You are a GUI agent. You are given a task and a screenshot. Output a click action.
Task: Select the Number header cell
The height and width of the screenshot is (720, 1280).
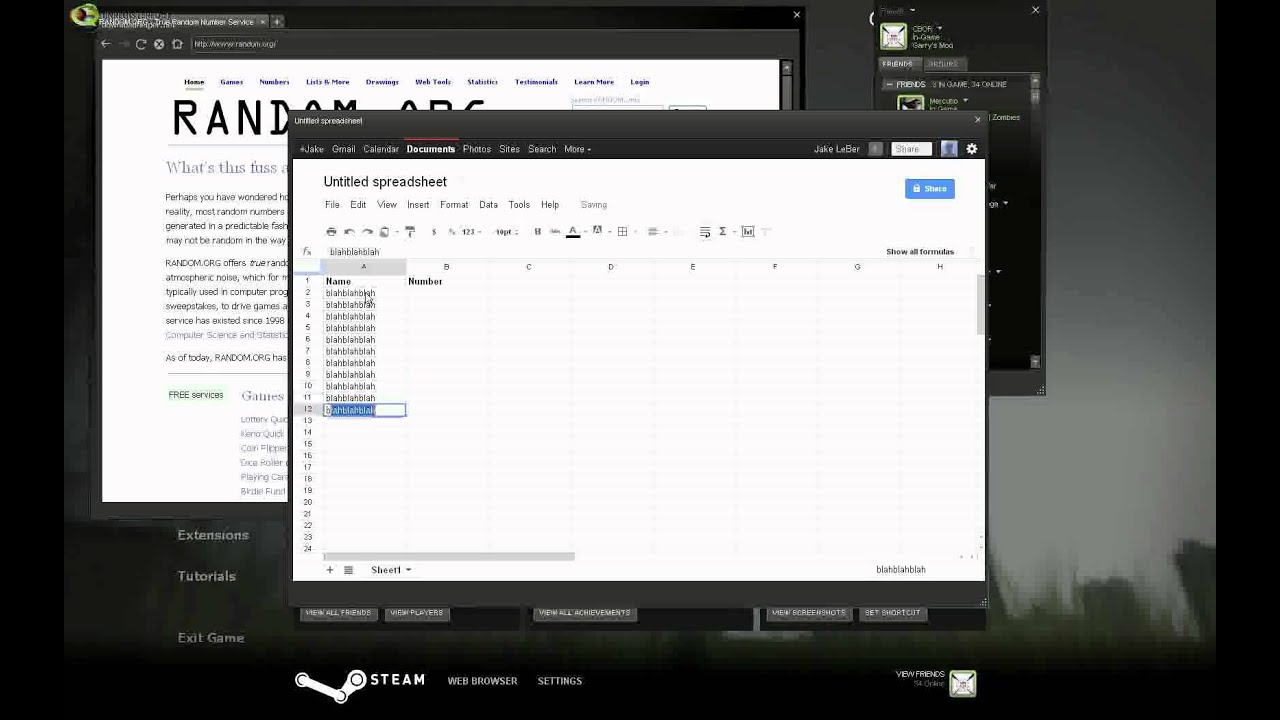[x=446, y=282]
